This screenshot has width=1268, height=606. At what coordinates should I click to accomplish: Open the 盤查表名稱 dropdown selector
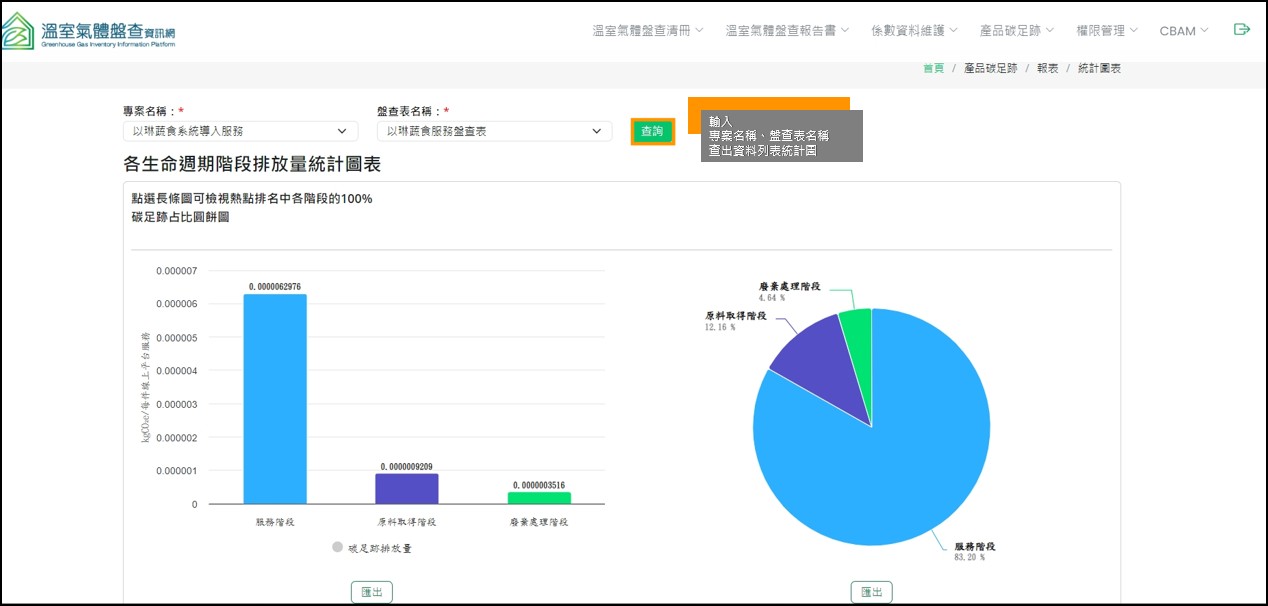click(494, 131)
